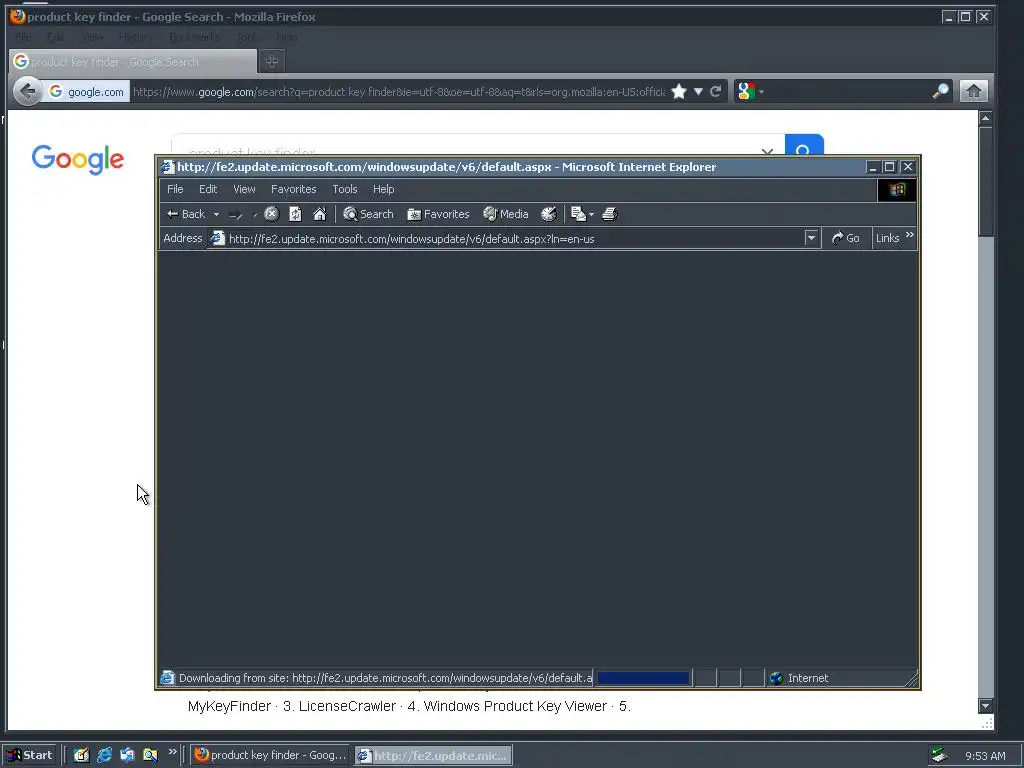Viewport: 1024px width, 768px height.
Task: Click the page icon in the IE address bar
Action: pos(217,238)
